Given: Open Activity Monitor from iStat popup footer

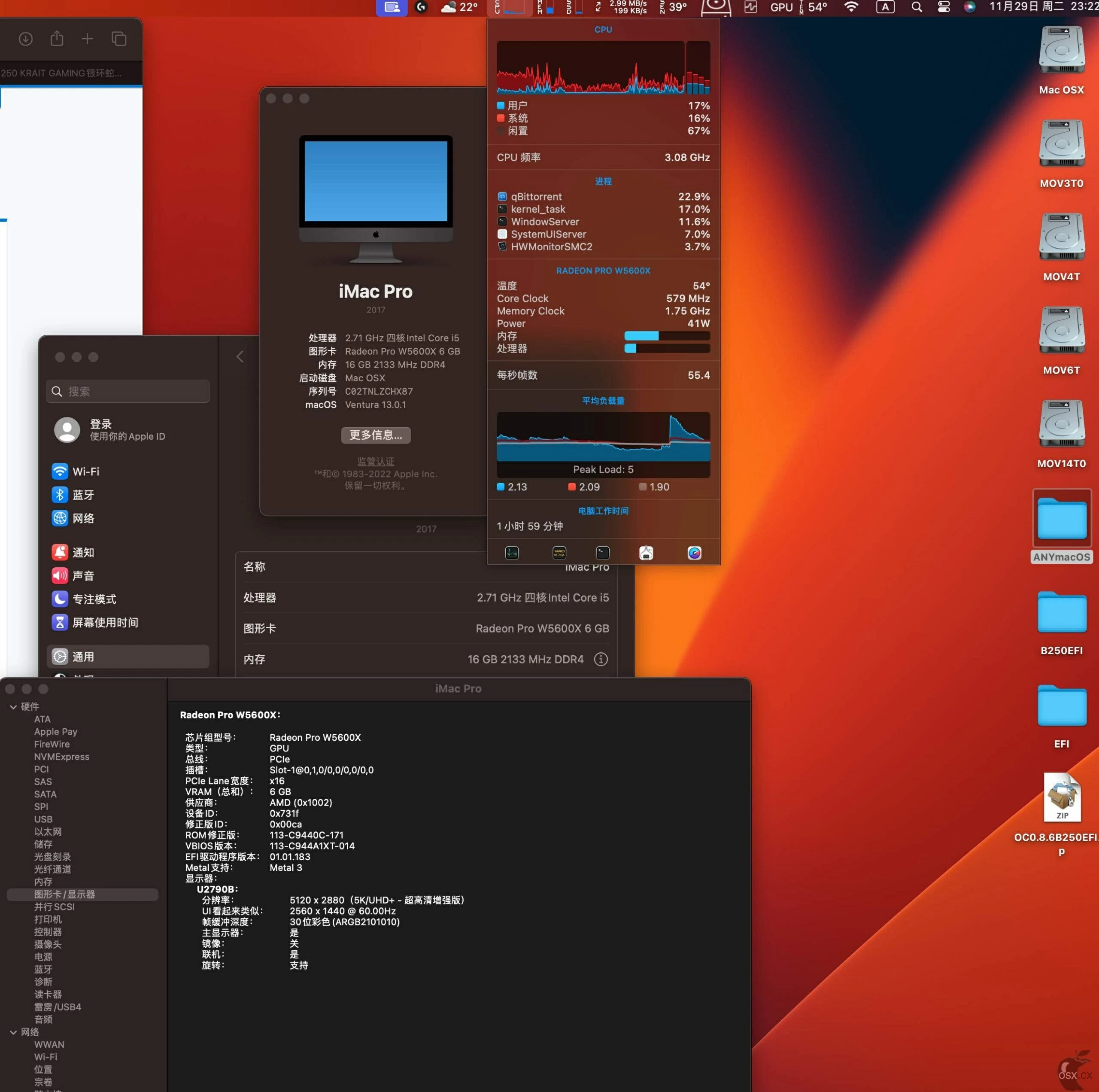Looking at the screenshot, I should coord(511,553).
